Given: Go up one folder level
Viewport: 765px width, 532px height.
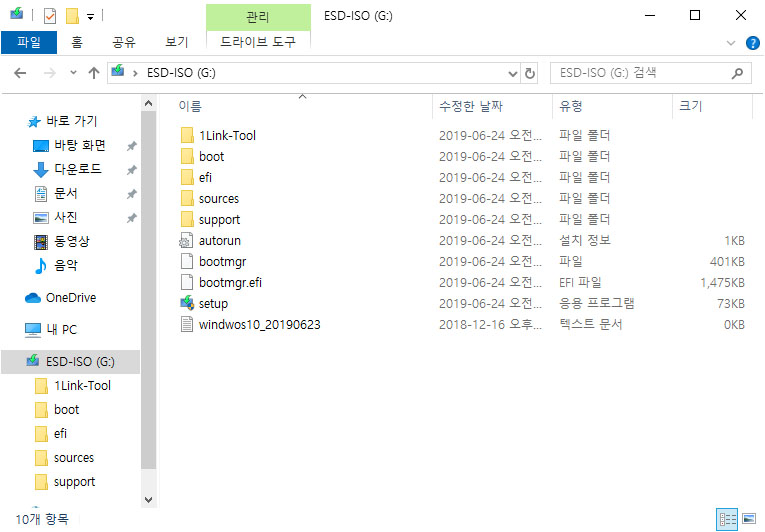Looking at the screenshot, I should 94,73.
